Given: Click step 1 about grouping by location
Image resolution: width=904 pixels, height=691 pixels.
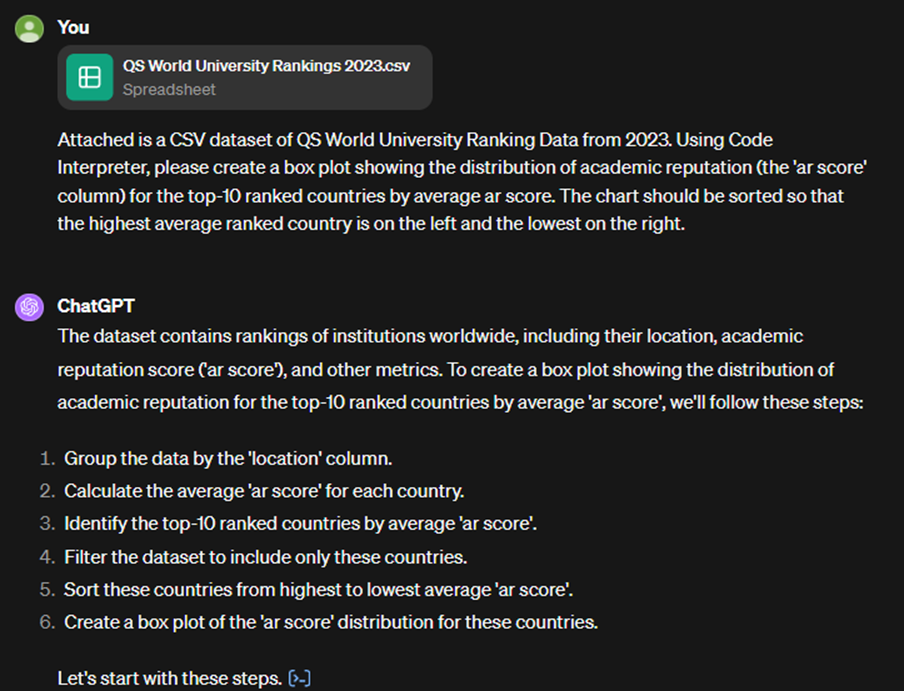Looking at the screenshot, I should pos(228,459).
